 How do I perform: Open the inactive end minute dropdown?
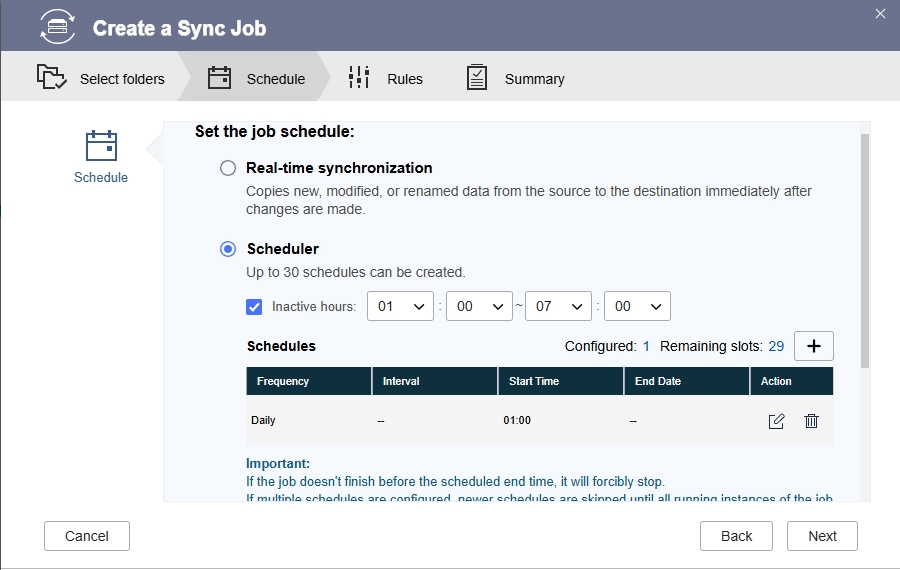pyautogui.click(x=637, y=306)
